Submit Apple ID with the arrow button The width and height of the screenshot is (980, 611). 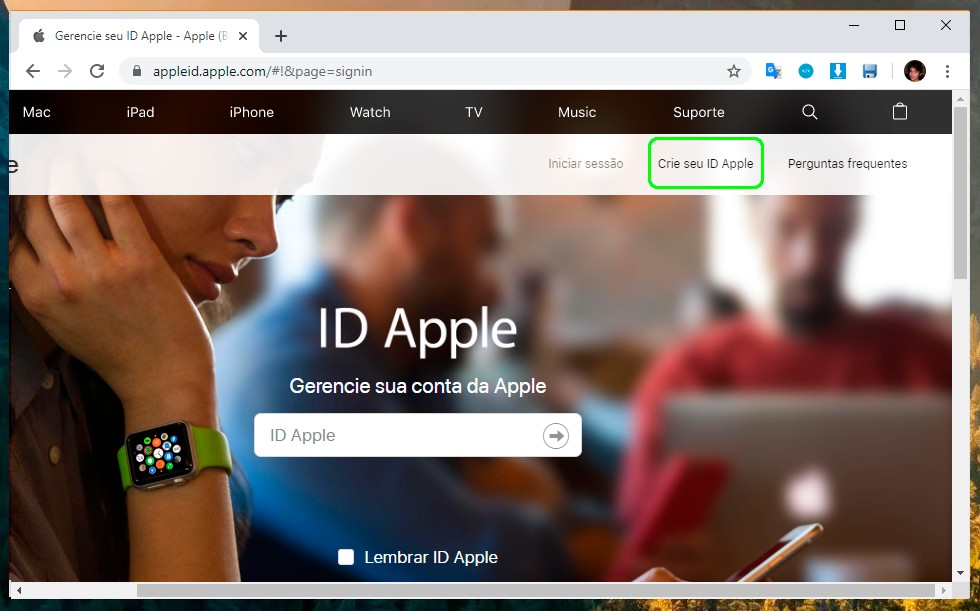tap(556, 435)
